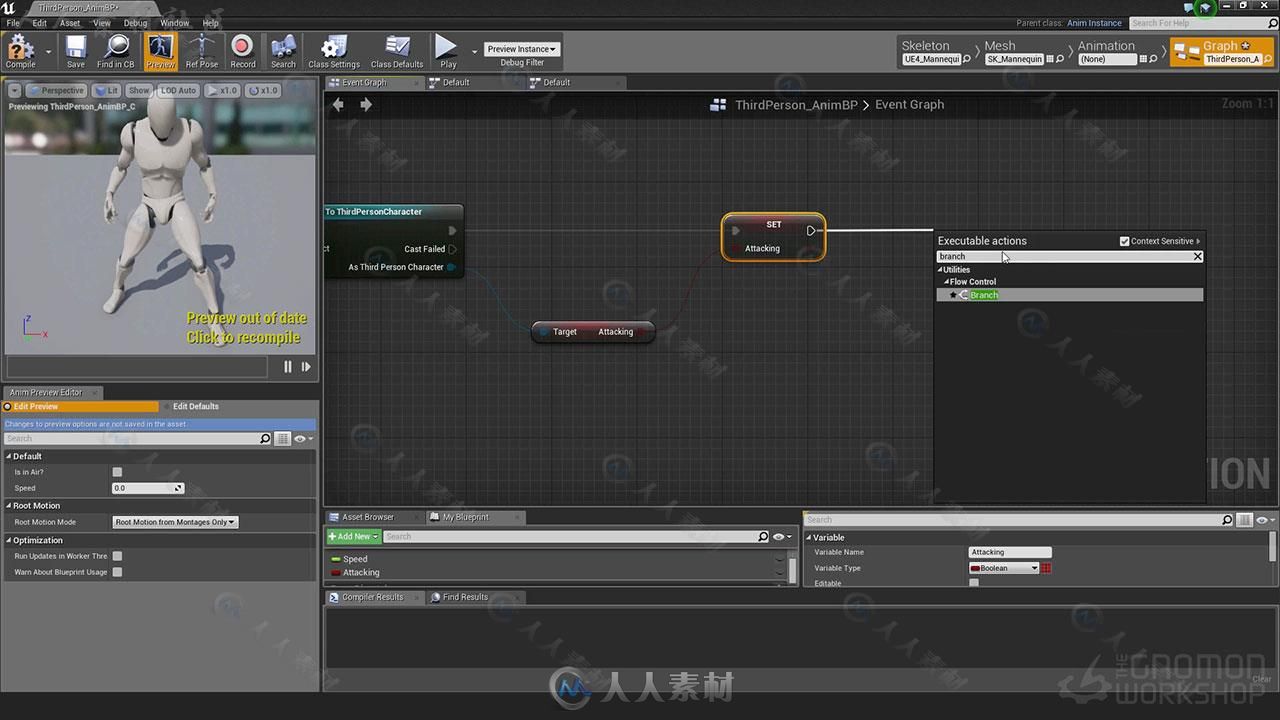Open the Class Settings icon
1280x720 pixels.
[x=334, y=51]
